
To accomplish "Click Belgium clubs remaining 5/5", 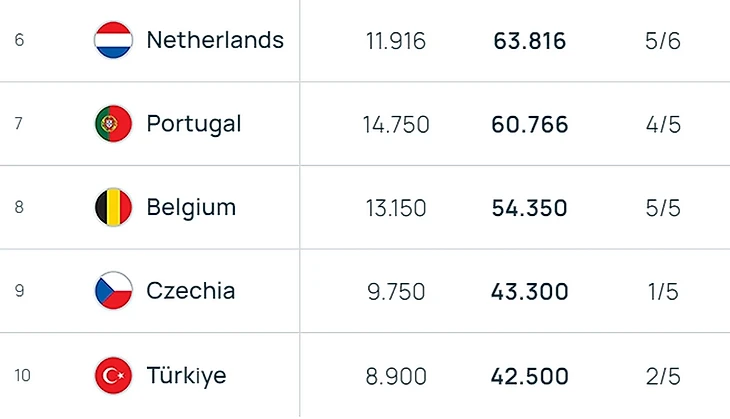I will [664, 209].
